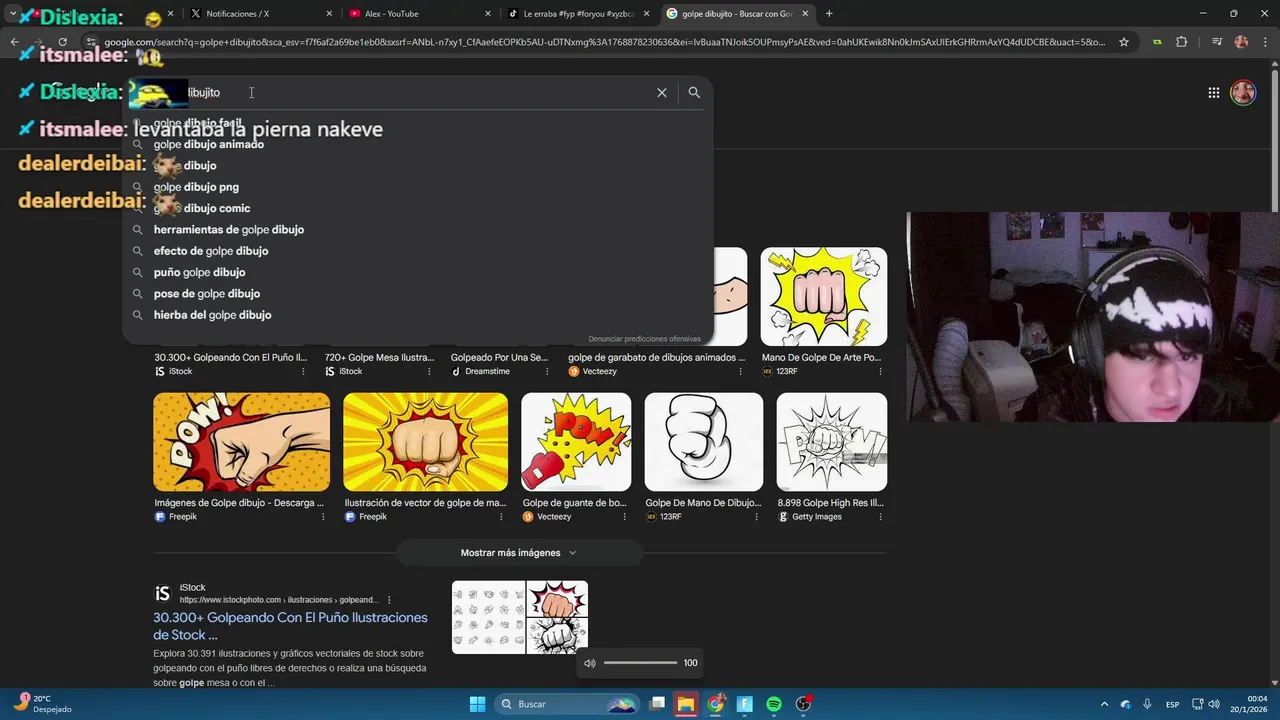Open the 30.300+ Golpeando Con El Puño link
1280x720 pixels.
[290, 626]
